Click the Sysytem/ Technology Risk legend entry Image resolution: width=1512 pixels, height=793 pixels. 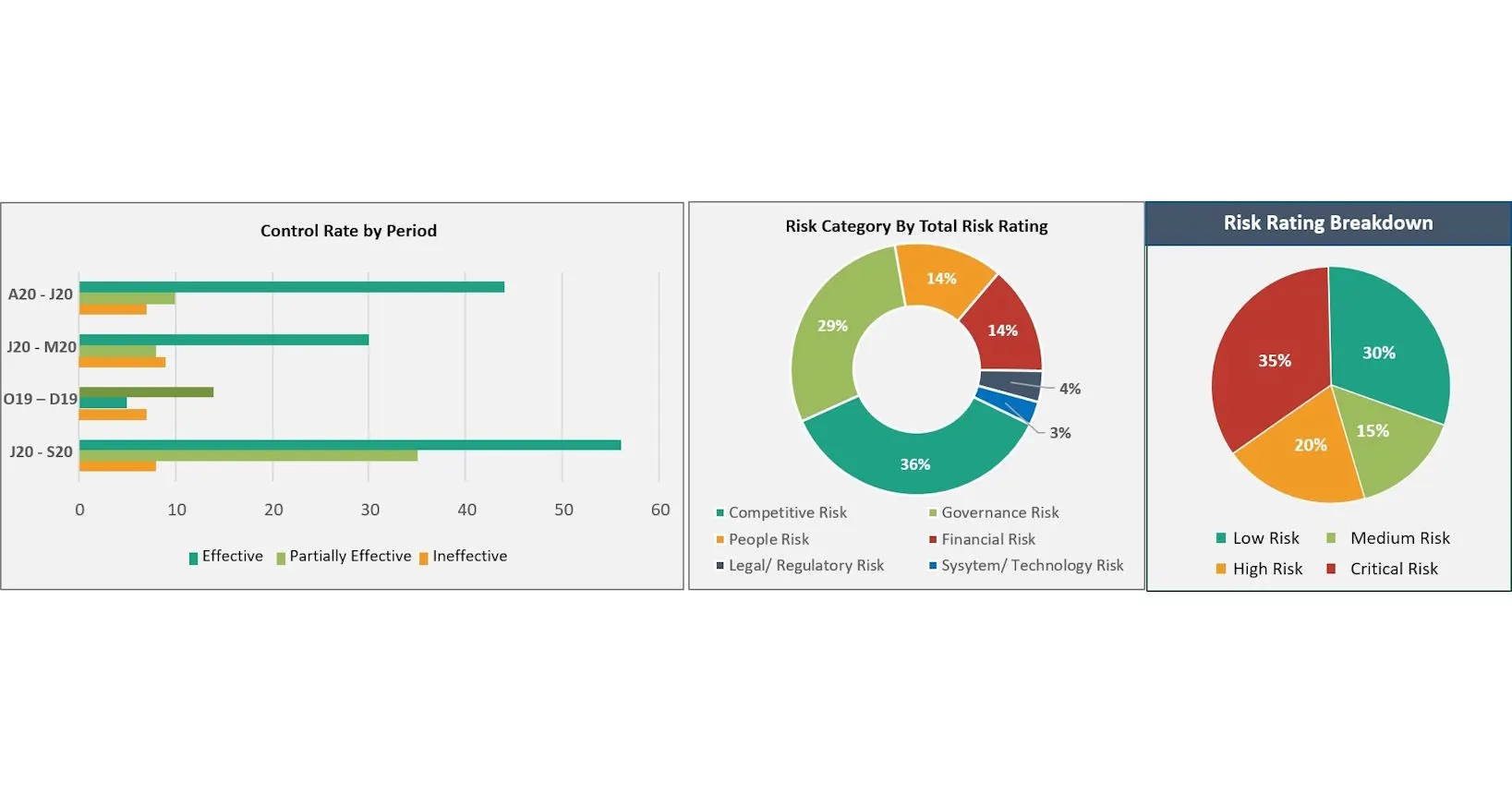tap(1026, 566)
